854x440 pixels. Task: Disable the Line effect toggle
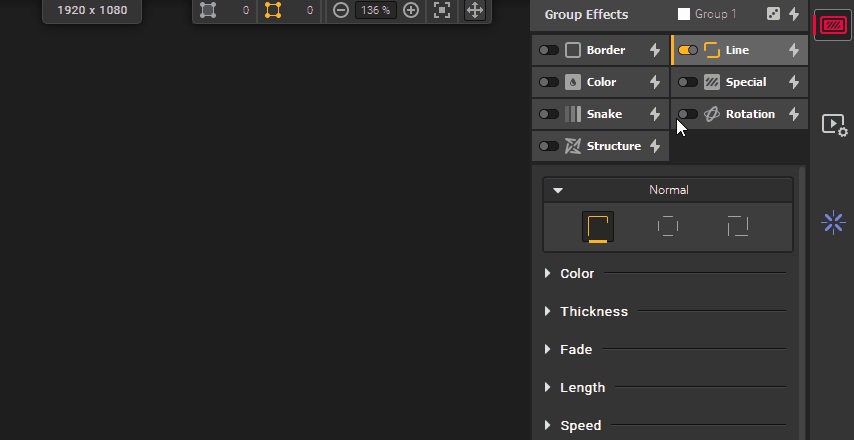[x=688, y=50]
